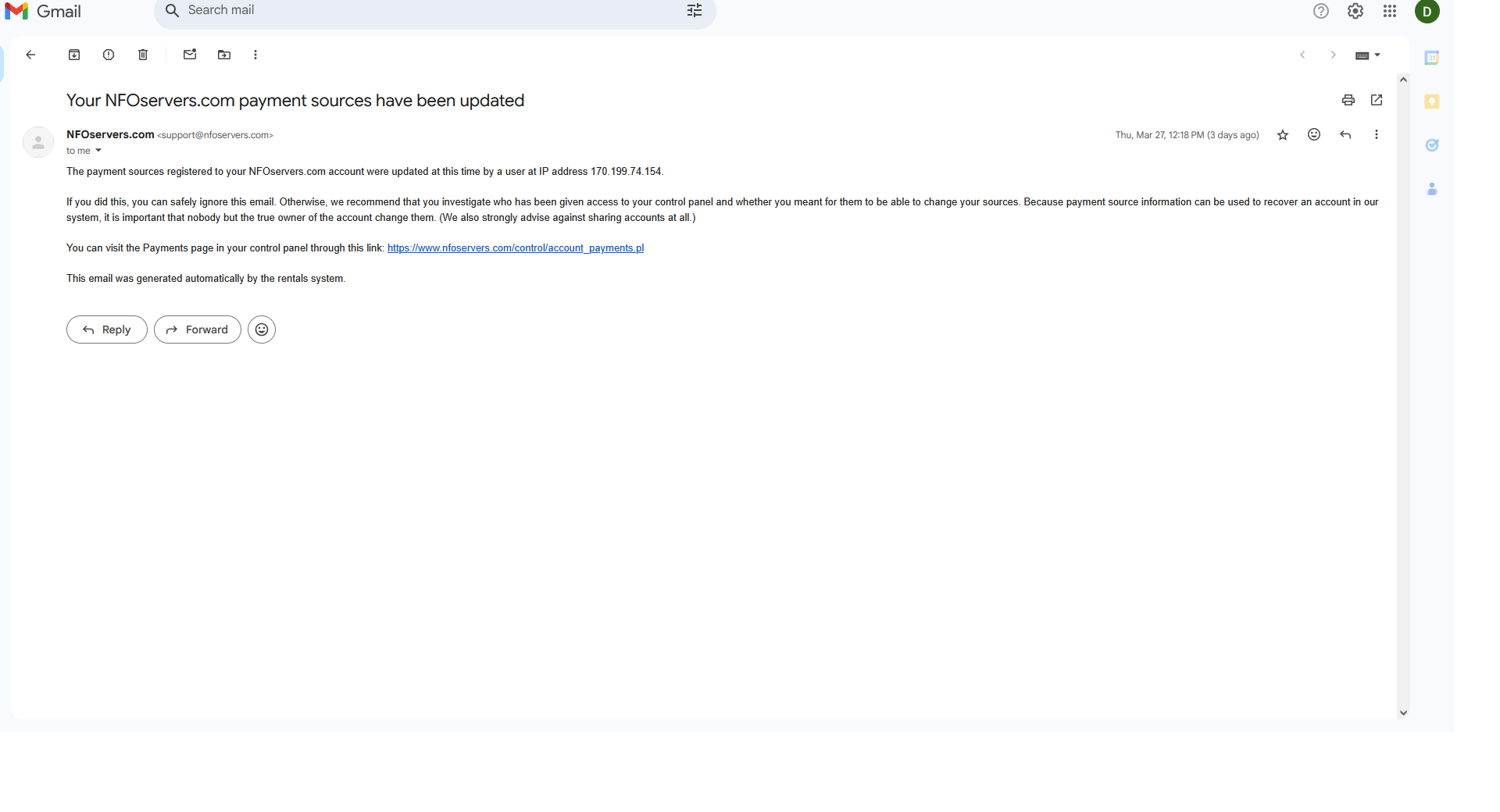Click scrollbar down arrow

[1403, 713]
